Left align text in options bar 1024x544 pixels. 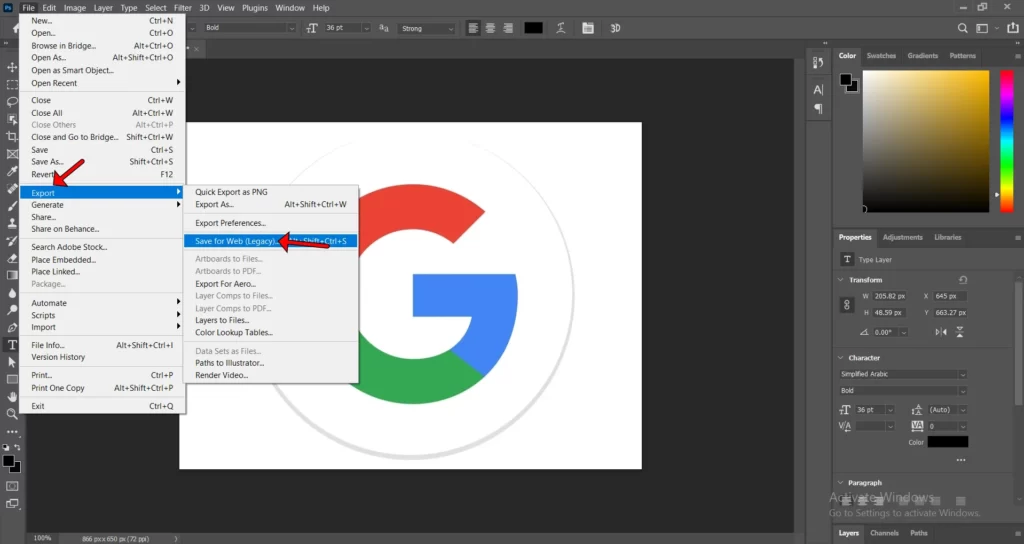click(473, 28)
